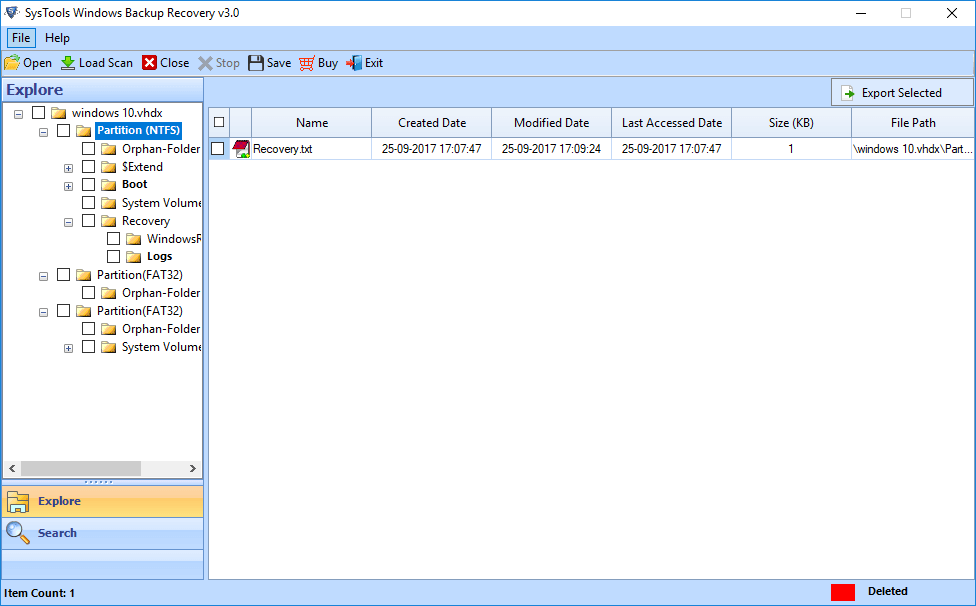Click the Load Scan green arrow icon
This screenshot has width=976, height=606.
[68, 63]
